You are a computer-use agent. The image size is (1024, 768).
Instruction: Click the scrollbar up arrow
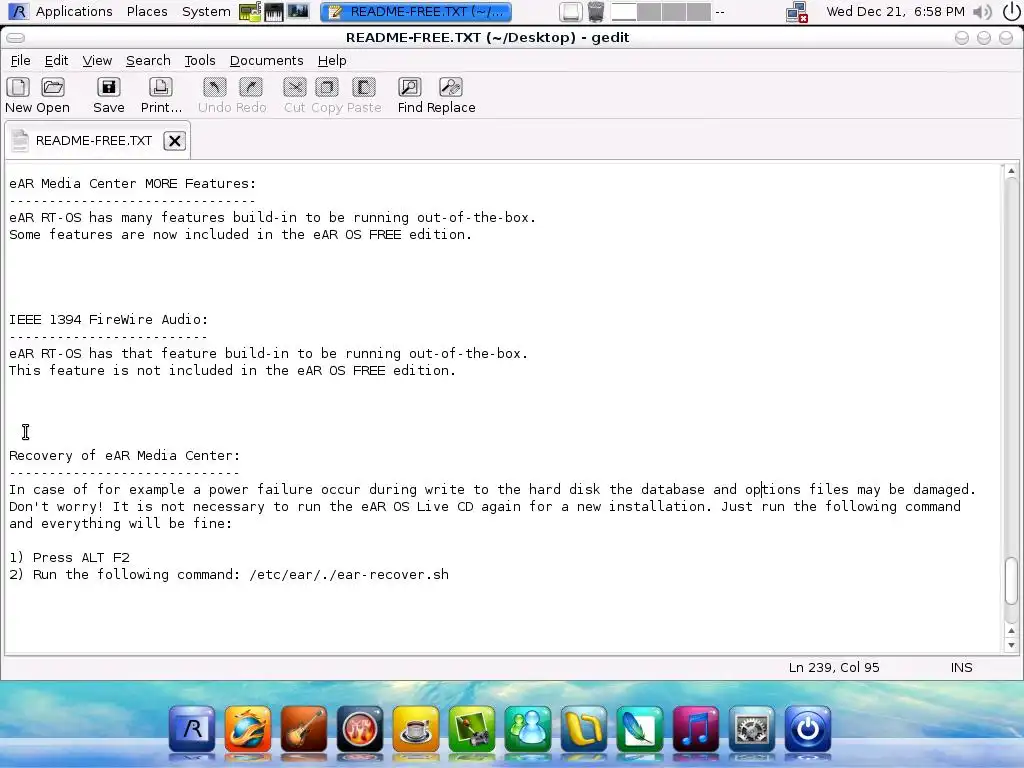pyautogui.click(x=1011, y=171)
